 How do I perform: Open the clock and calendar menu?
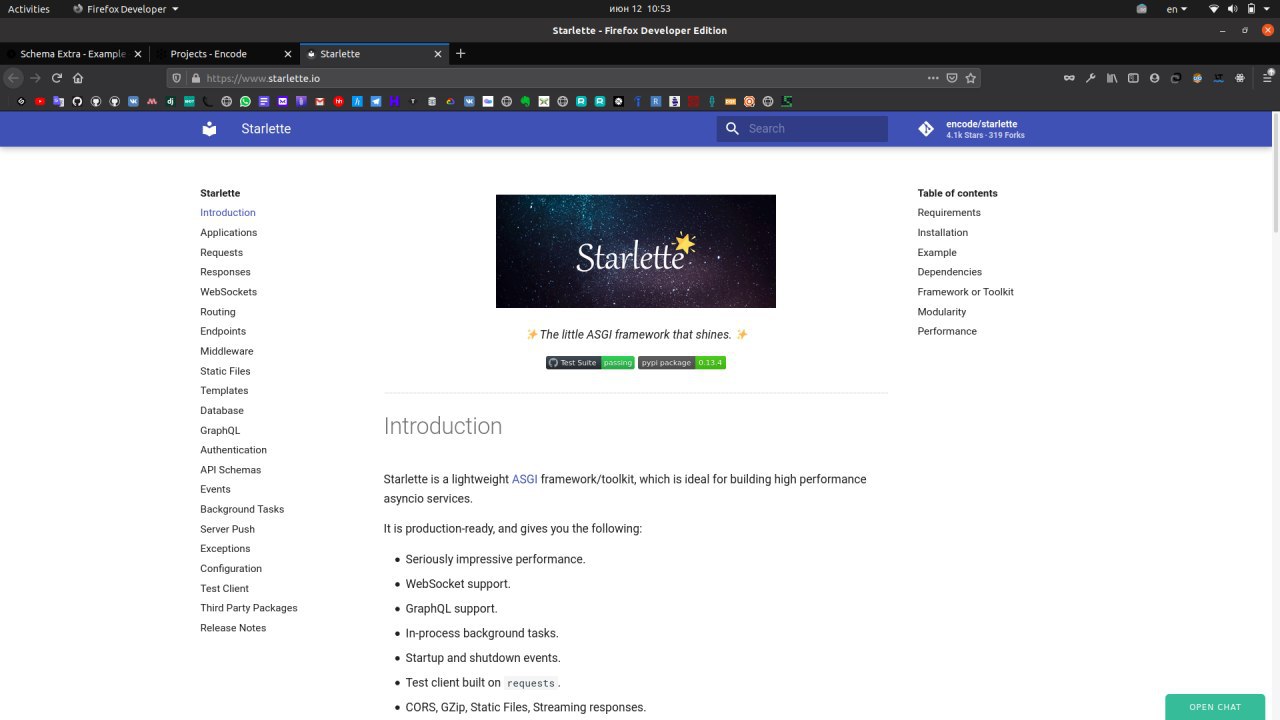pyautogui.click(x=639, y=9)
